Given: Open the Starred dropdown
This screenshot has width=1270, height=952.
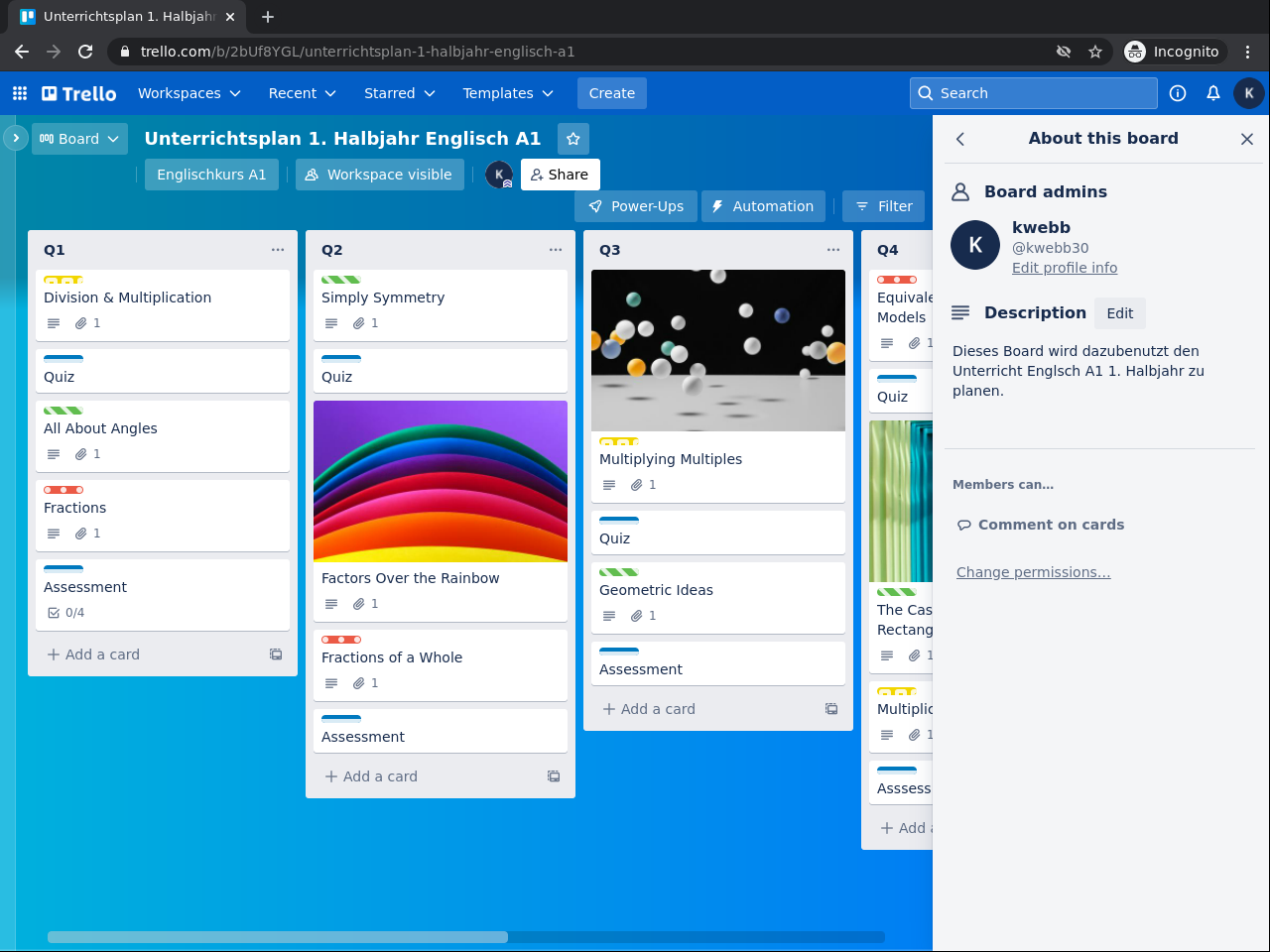Looking at the screenshot, I should point(400,93).
